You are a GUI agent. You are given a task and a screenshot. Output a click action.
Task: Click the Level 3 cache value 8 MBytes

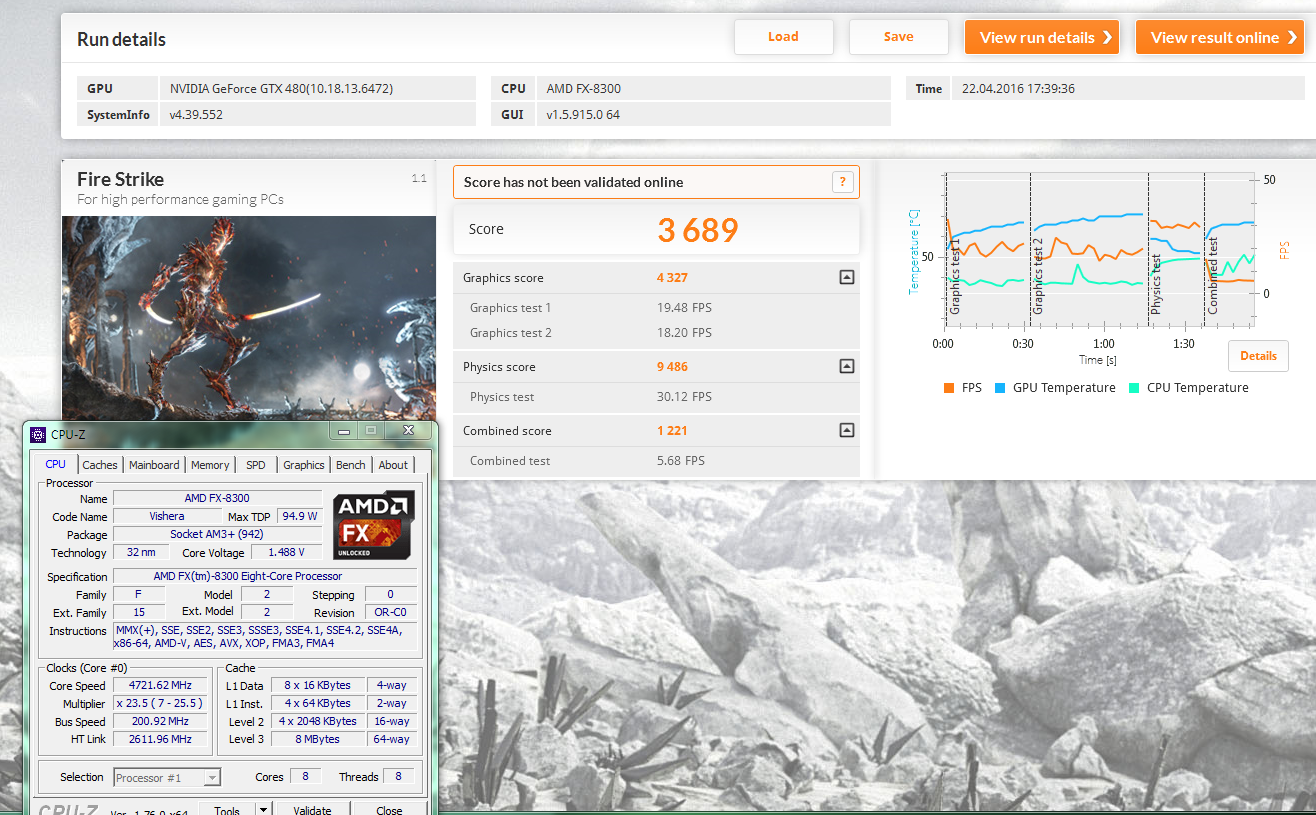point(318,739)
